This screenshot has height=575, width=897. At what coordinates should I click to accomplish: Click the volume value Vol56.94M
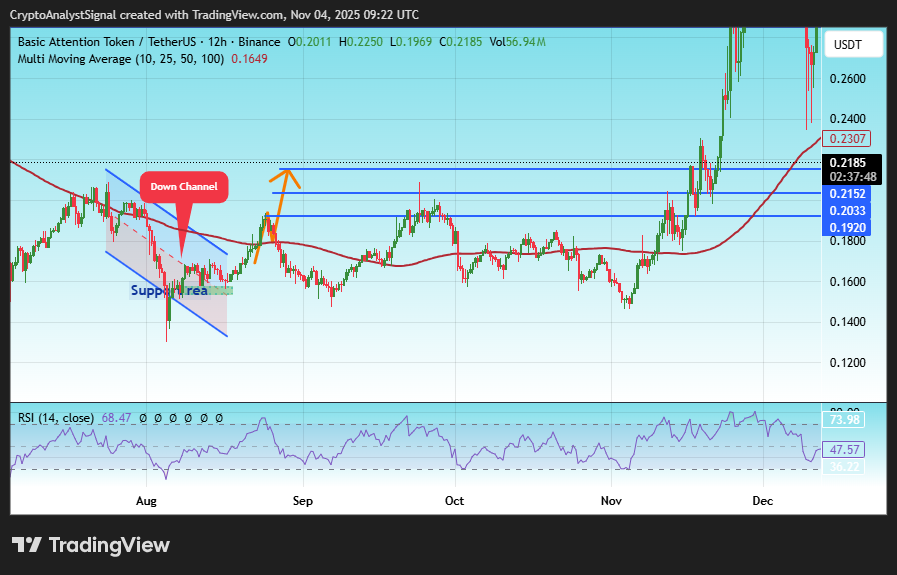517,42
